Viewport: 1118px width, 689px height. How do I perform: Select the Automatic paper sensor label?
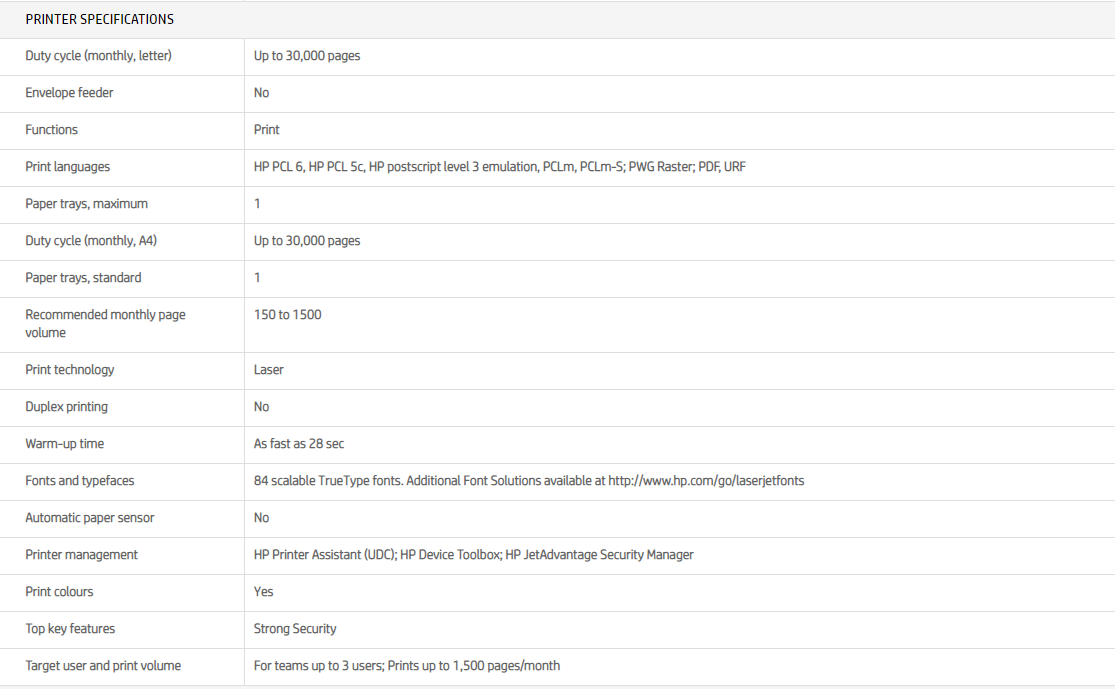tap(90, 518)
